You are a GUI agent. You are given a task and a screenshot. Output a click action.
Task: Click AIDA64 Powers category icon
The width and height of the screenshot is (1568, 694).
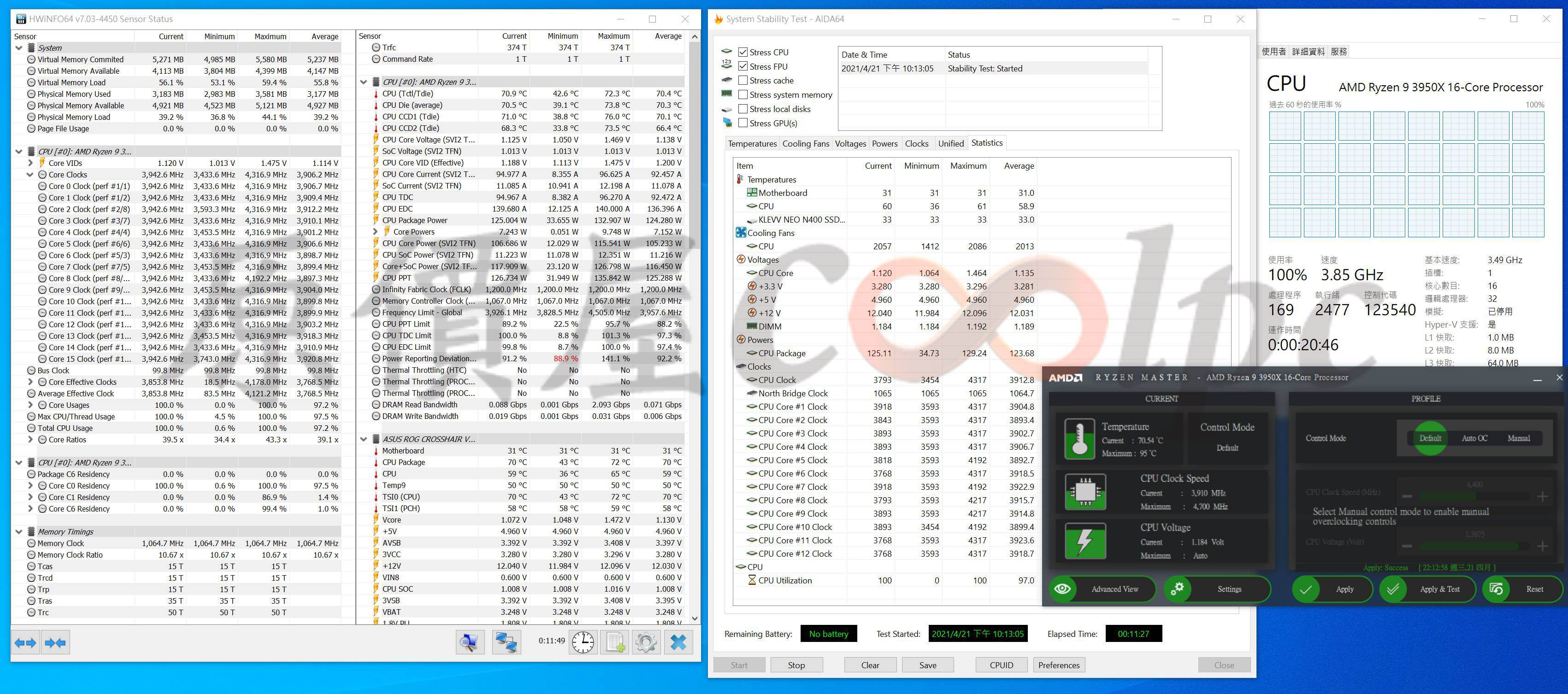click(741, 340)
